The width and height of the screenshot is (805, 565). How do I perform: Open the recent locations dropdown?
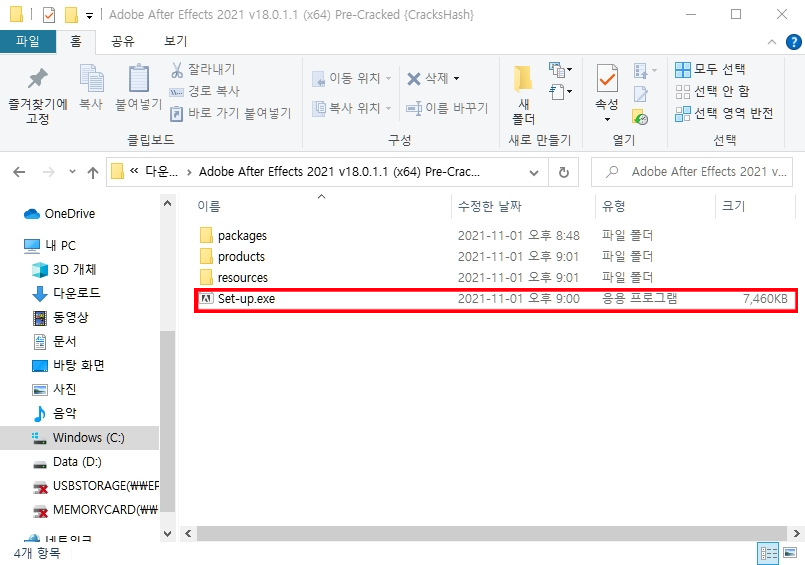click(72, 172)
